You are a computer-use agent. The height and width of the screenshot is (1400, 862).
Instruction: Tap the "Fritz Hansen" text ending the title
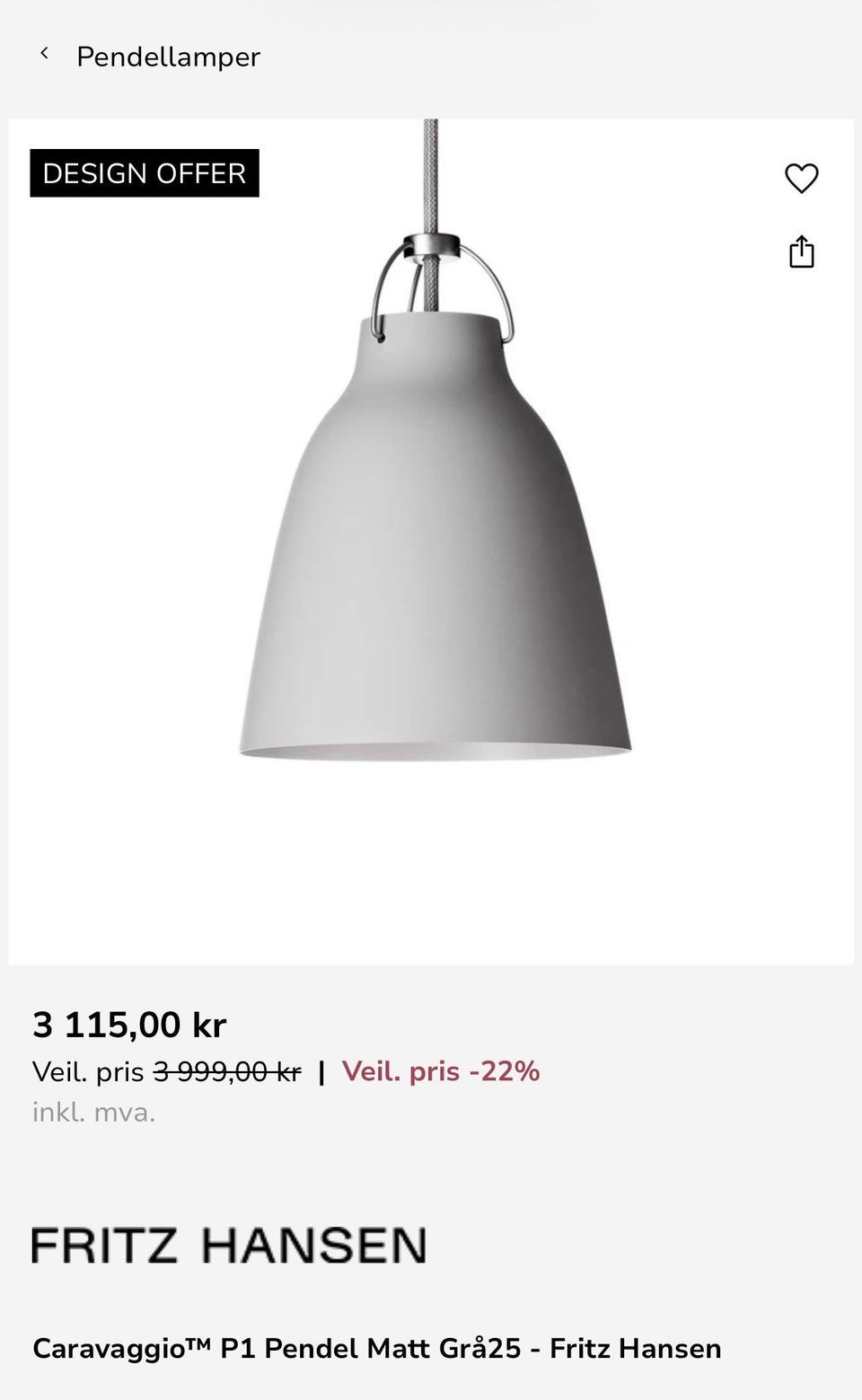click(636, 1349)
